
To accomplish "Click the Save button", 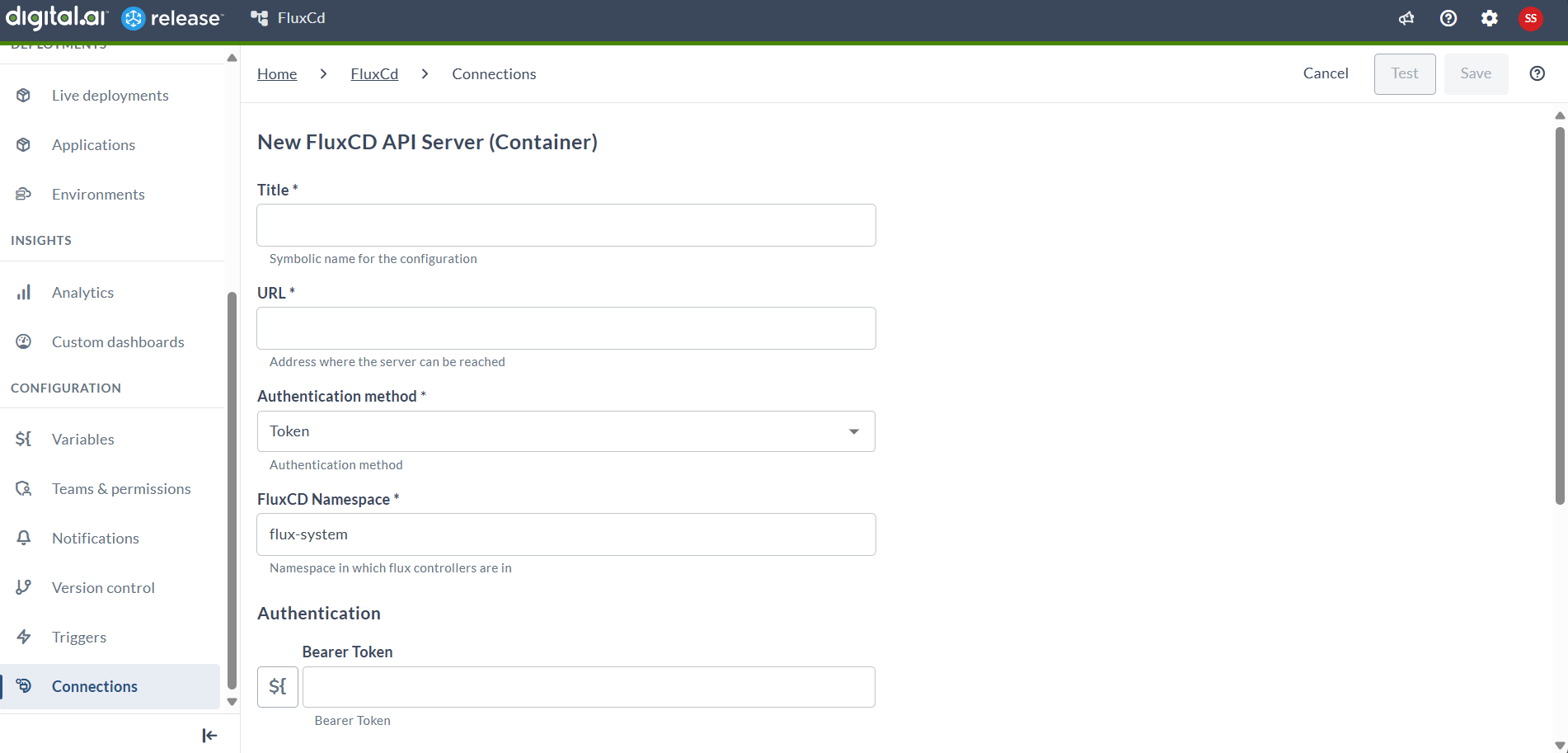I will pyautogui.click(x=1476, y=73).
